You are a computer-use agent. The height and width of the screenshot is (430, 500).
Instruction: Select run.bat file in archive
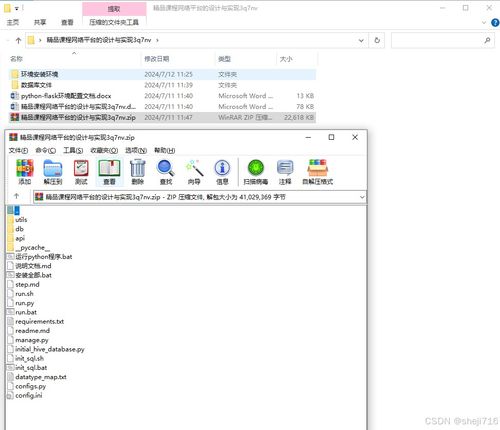coord(22,312)
